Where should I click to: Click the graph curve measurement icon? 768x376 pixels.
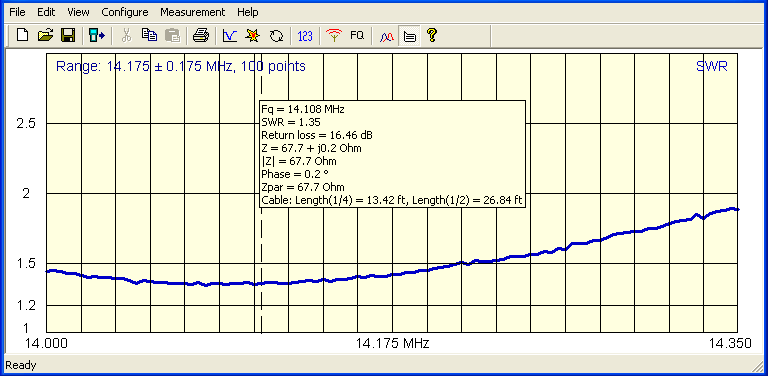230,35
